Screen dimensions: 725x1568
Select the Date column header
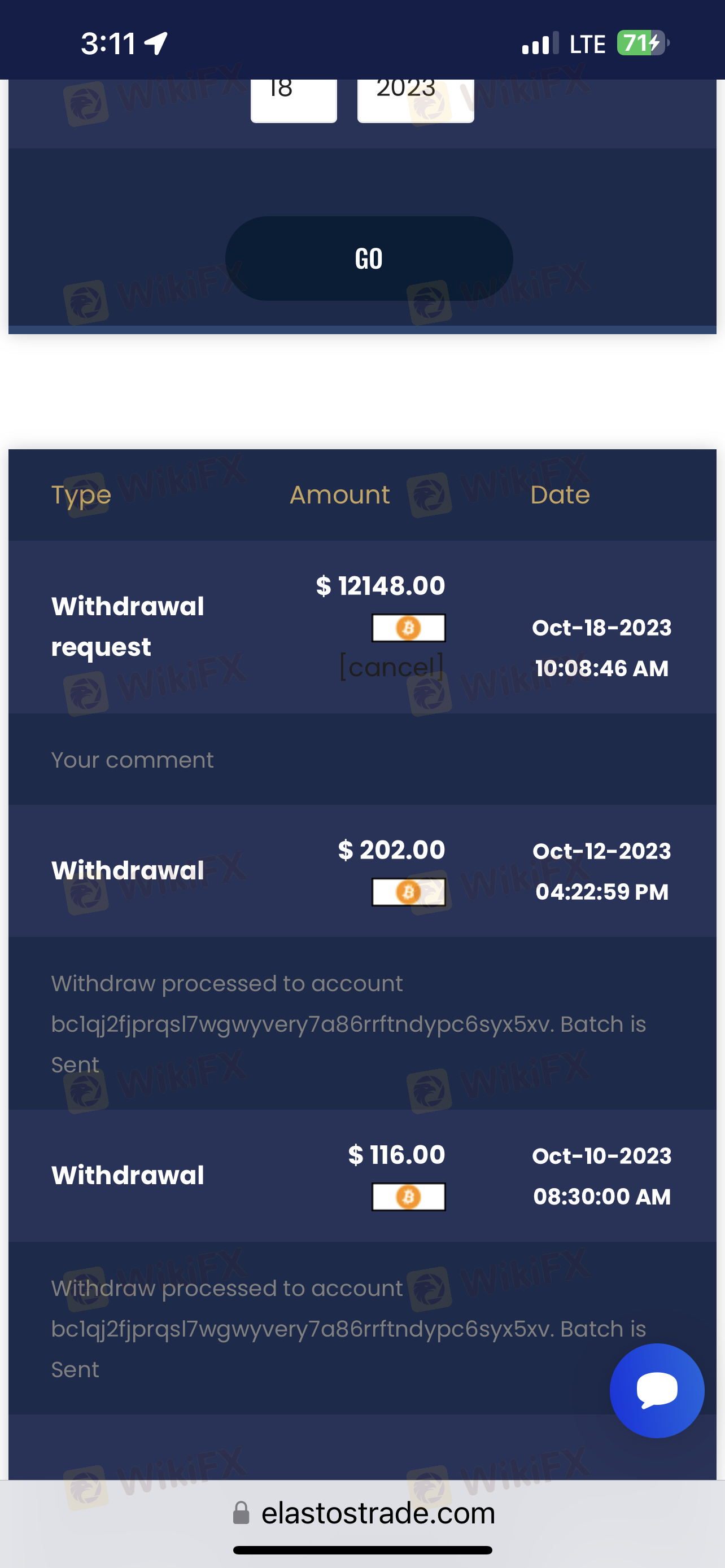[560, 495]
